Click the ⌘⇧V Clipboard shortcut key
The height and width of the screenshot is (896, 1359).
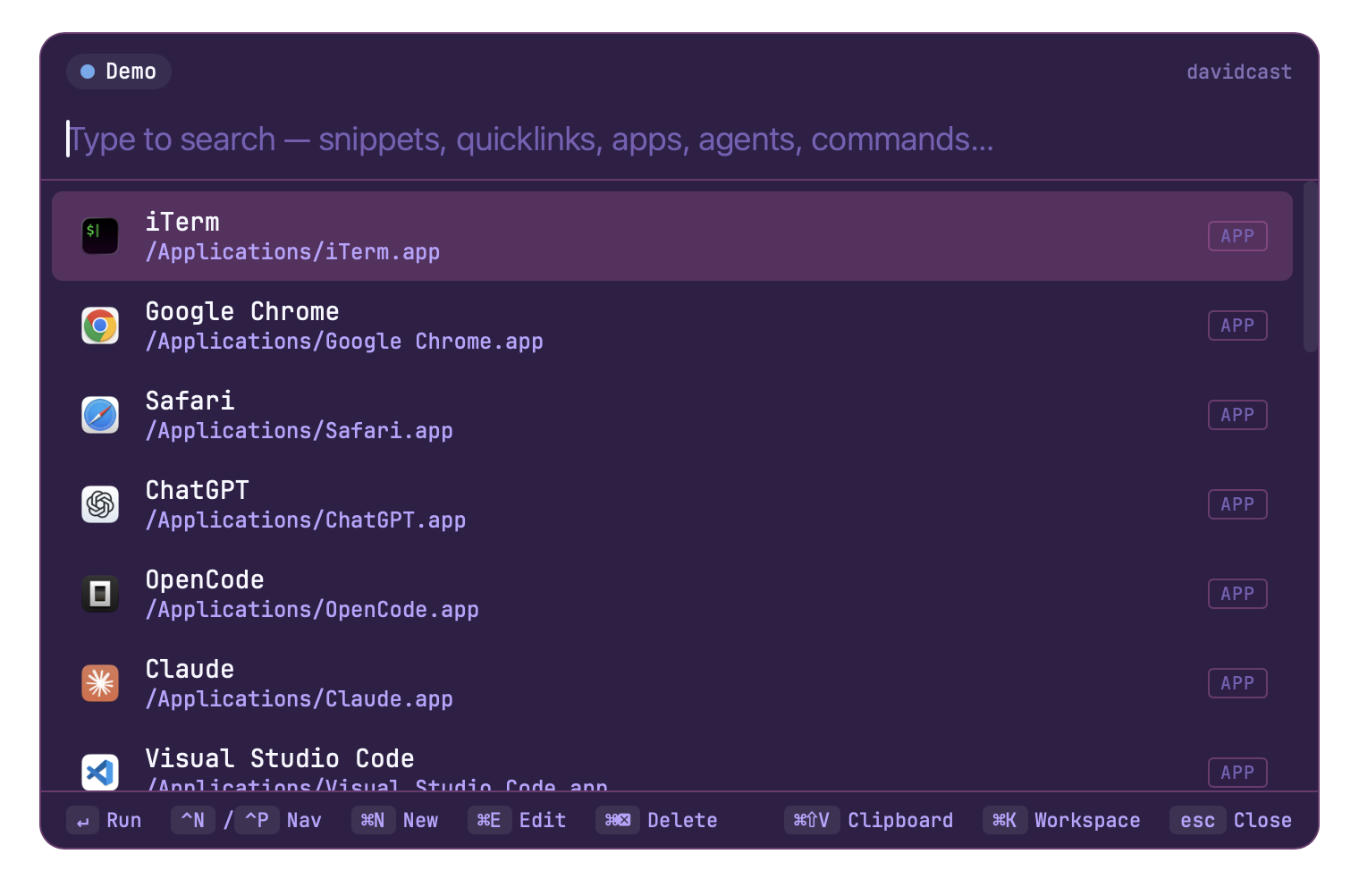pyautogui.click(x=812, y=821)
